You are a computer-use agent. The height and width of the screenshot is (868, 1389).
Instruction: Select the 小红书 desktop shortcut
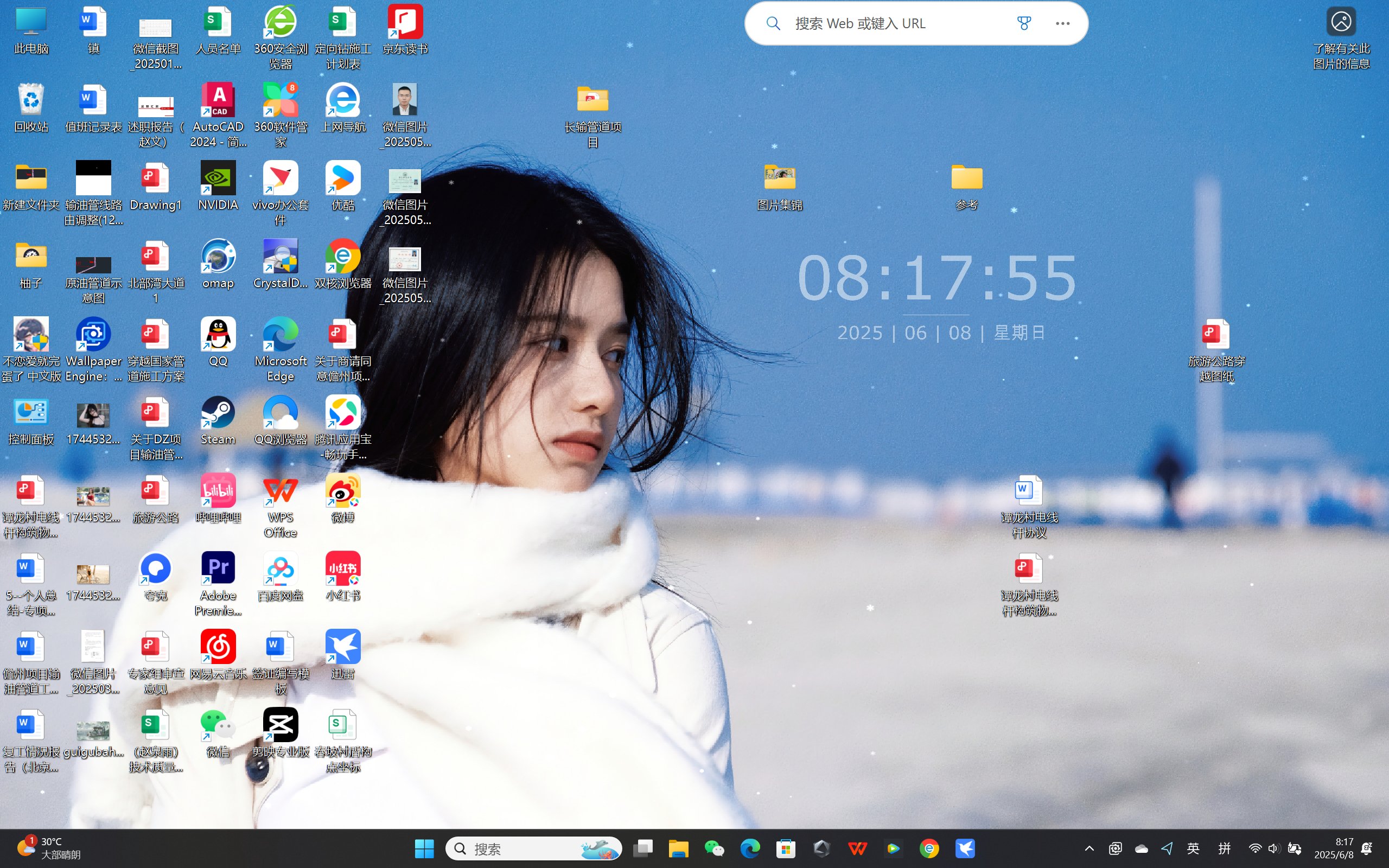point(343,569)
